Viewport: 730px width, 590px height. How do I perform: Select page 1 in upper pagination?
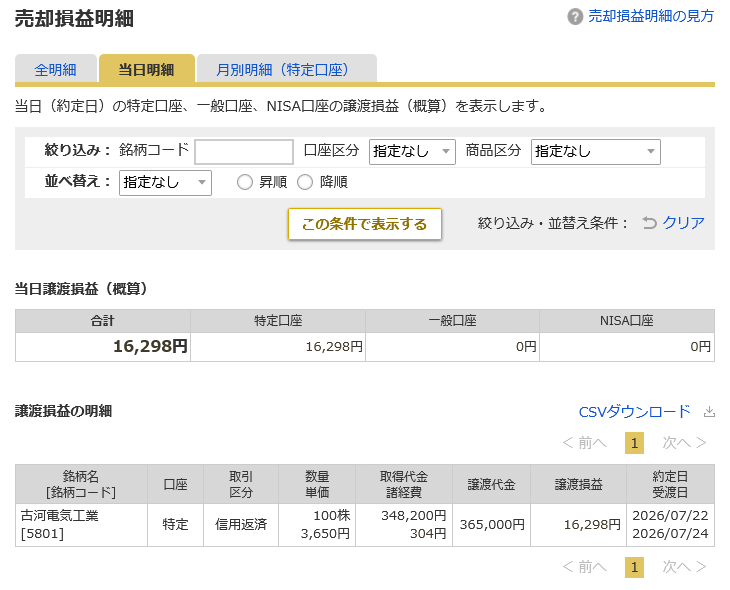pyautogui.click(x=634, y=443)
